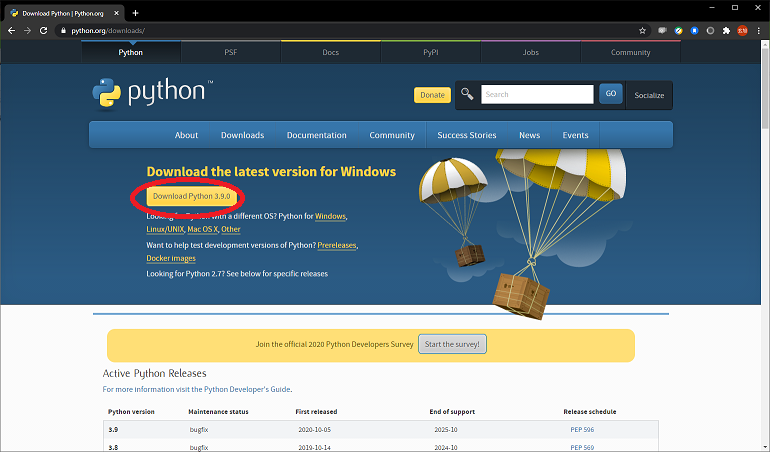This screenshot has height=452, width=770.
Task: Click the 2020-10-05 release date
Action: (315, 429)
